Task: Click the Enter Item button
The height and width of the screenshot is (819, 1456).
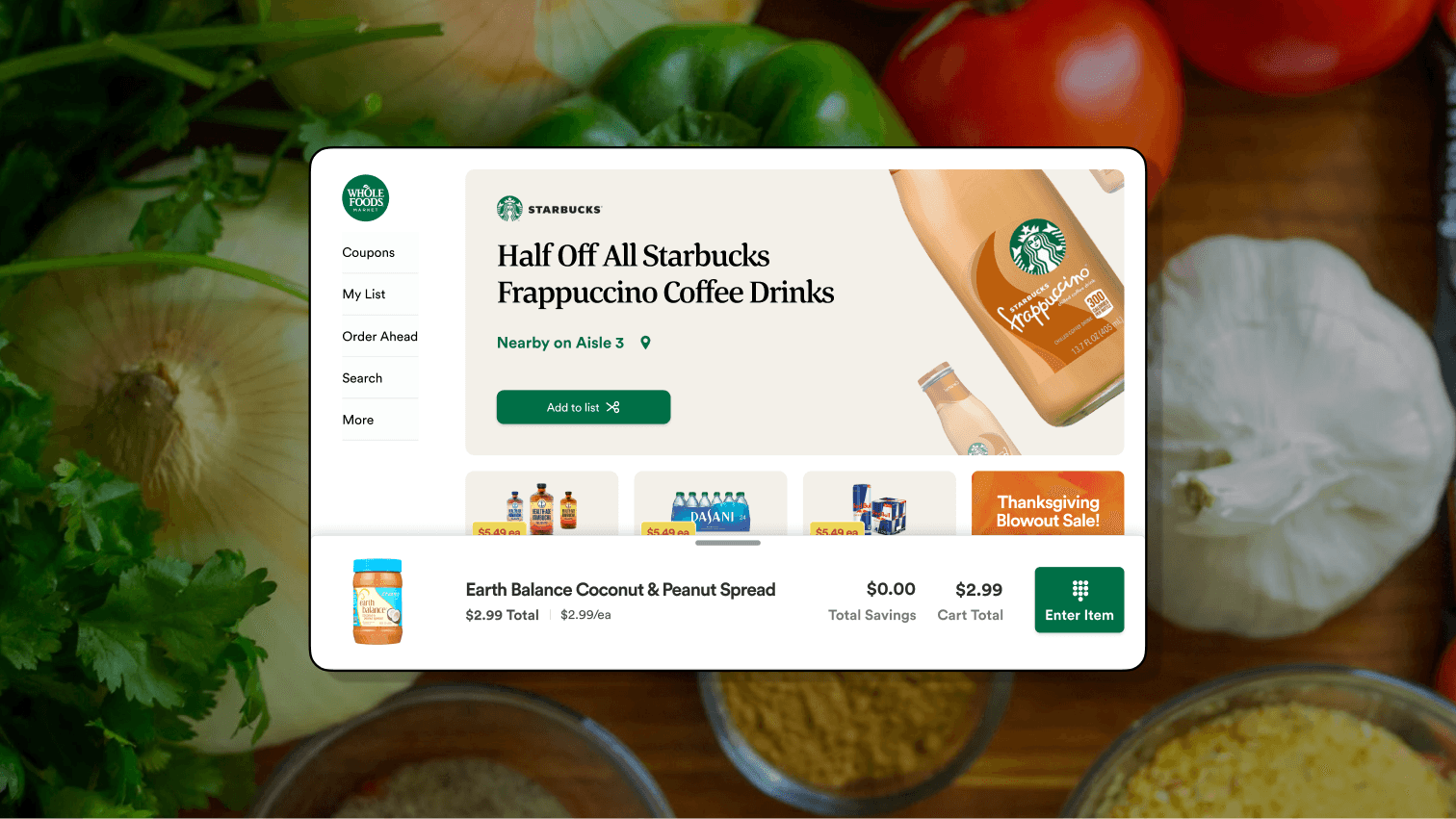Action: point(1079,600)
